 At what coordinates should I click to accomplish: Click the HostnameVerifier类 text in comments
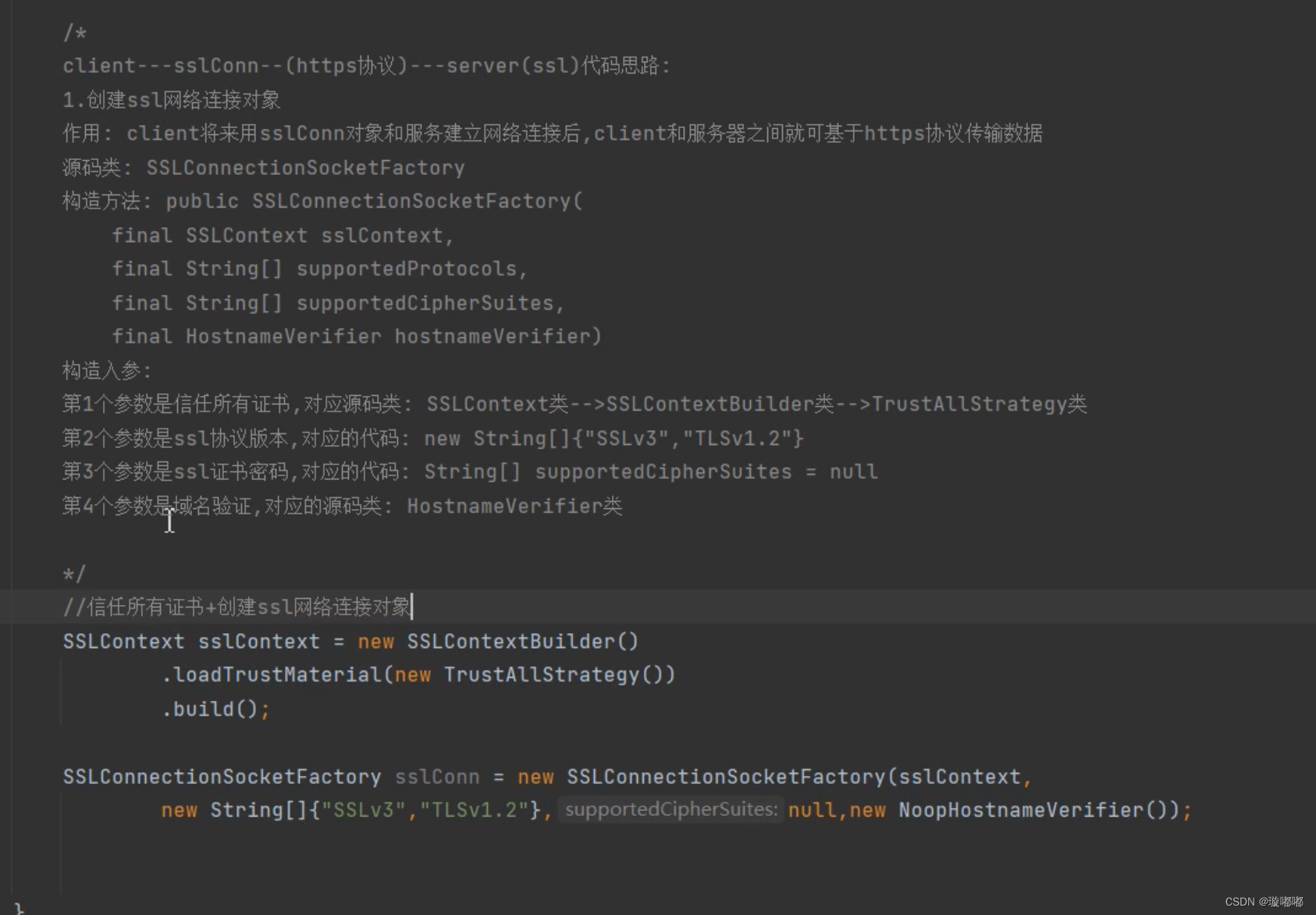tap(515, 505)
